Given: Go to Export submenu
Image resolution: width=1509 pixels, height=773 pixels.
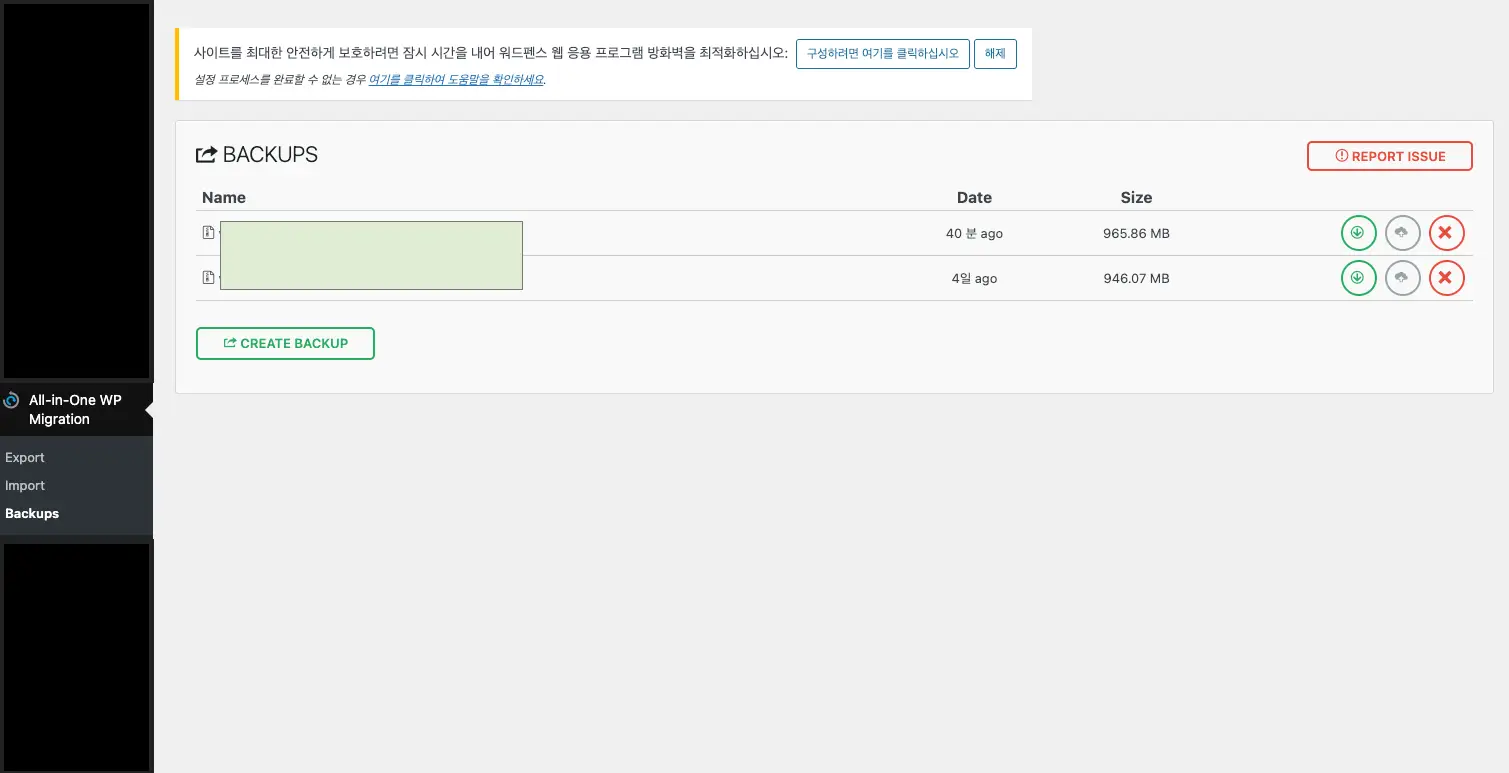Looking at the screenshot, I should pos(25,457).
